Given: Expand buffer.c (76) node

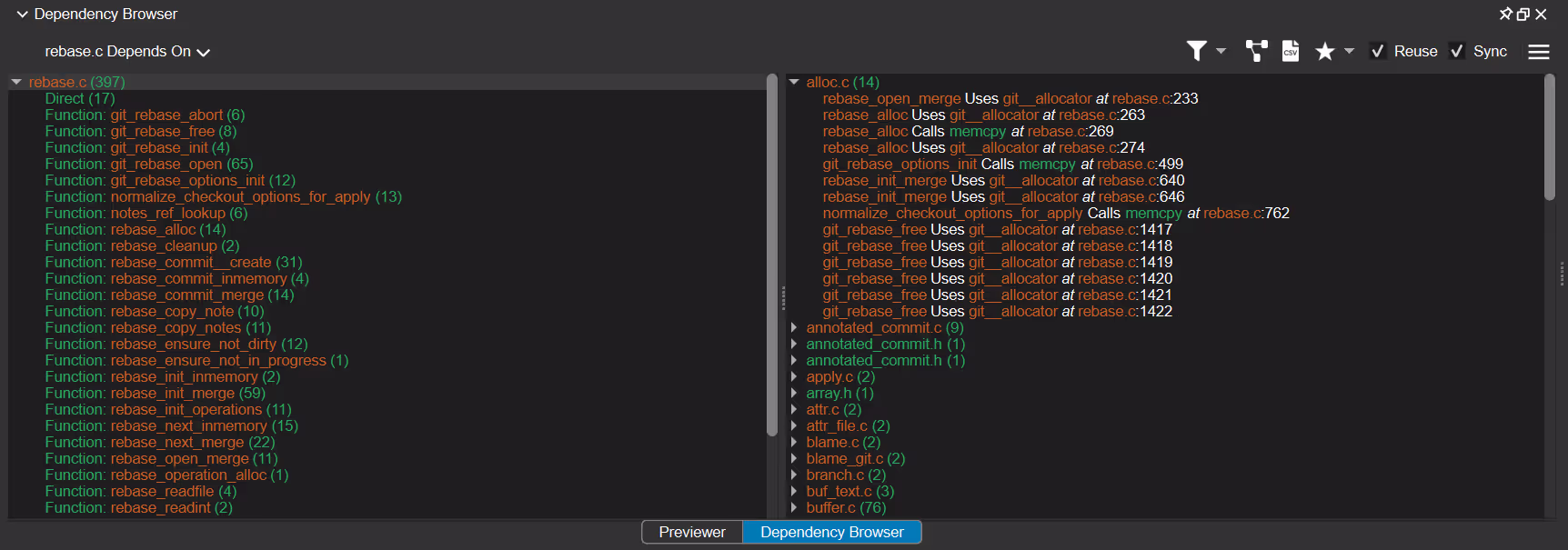Looking at the screenshot, I should 794,507.
